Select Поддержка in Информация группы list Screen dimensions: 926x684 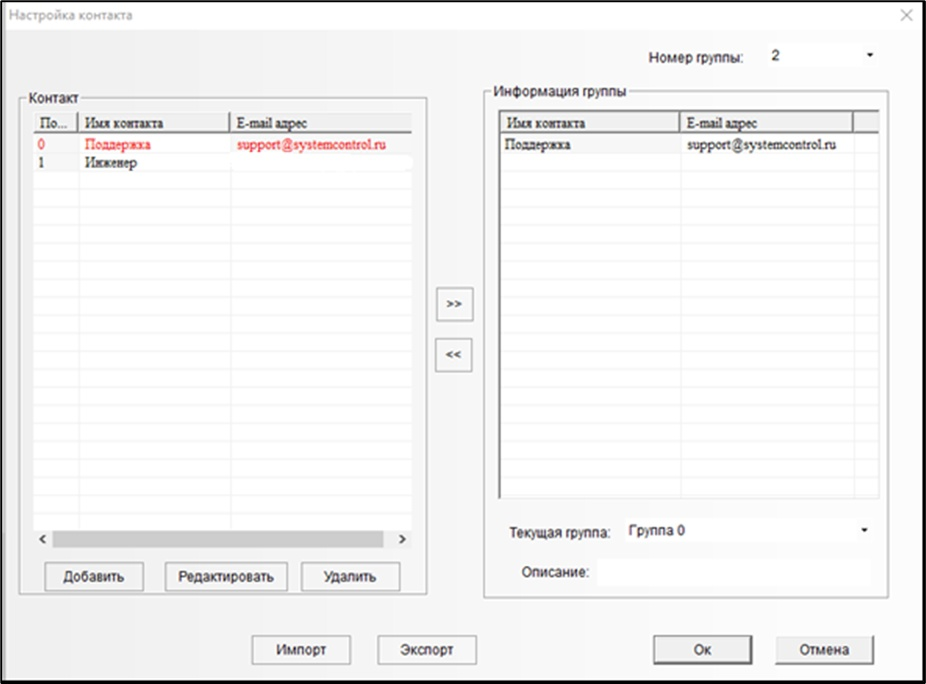(537, 145)
